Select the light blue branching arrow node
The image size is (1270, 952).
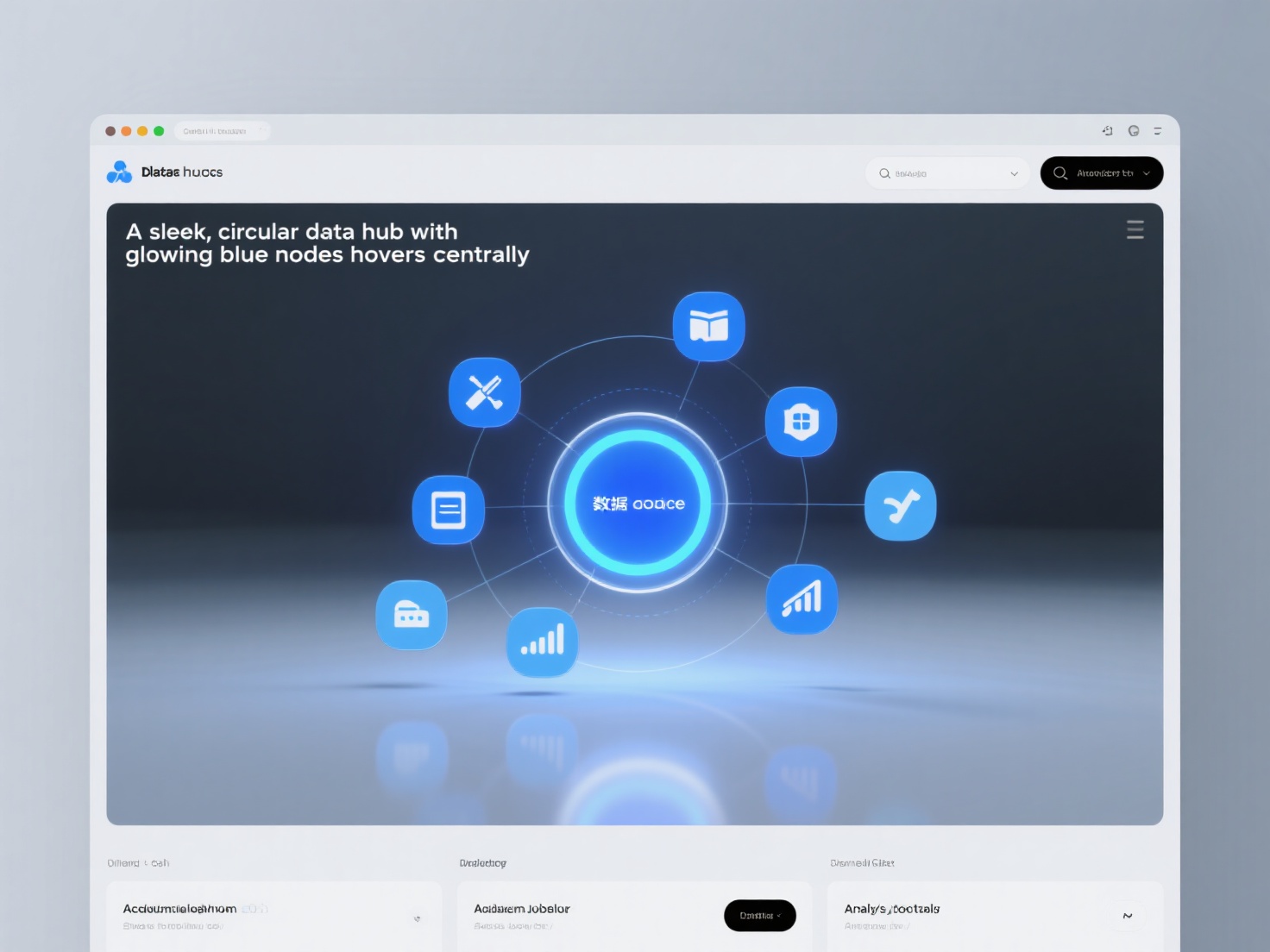[x=900, y=506]
